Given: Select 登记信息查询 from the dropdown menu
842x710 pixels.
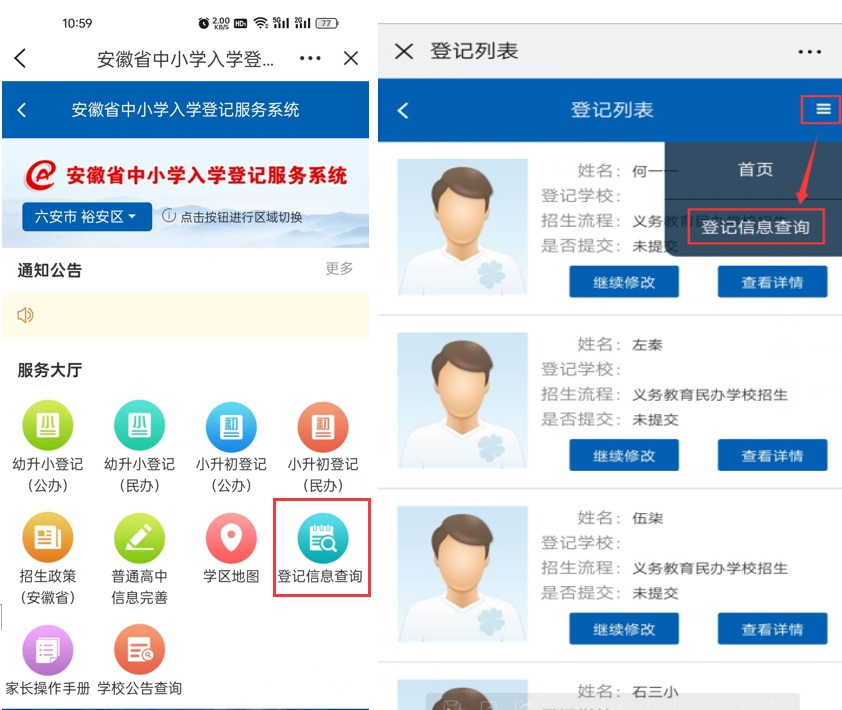Looking at the screenshot, I should 755,227.
